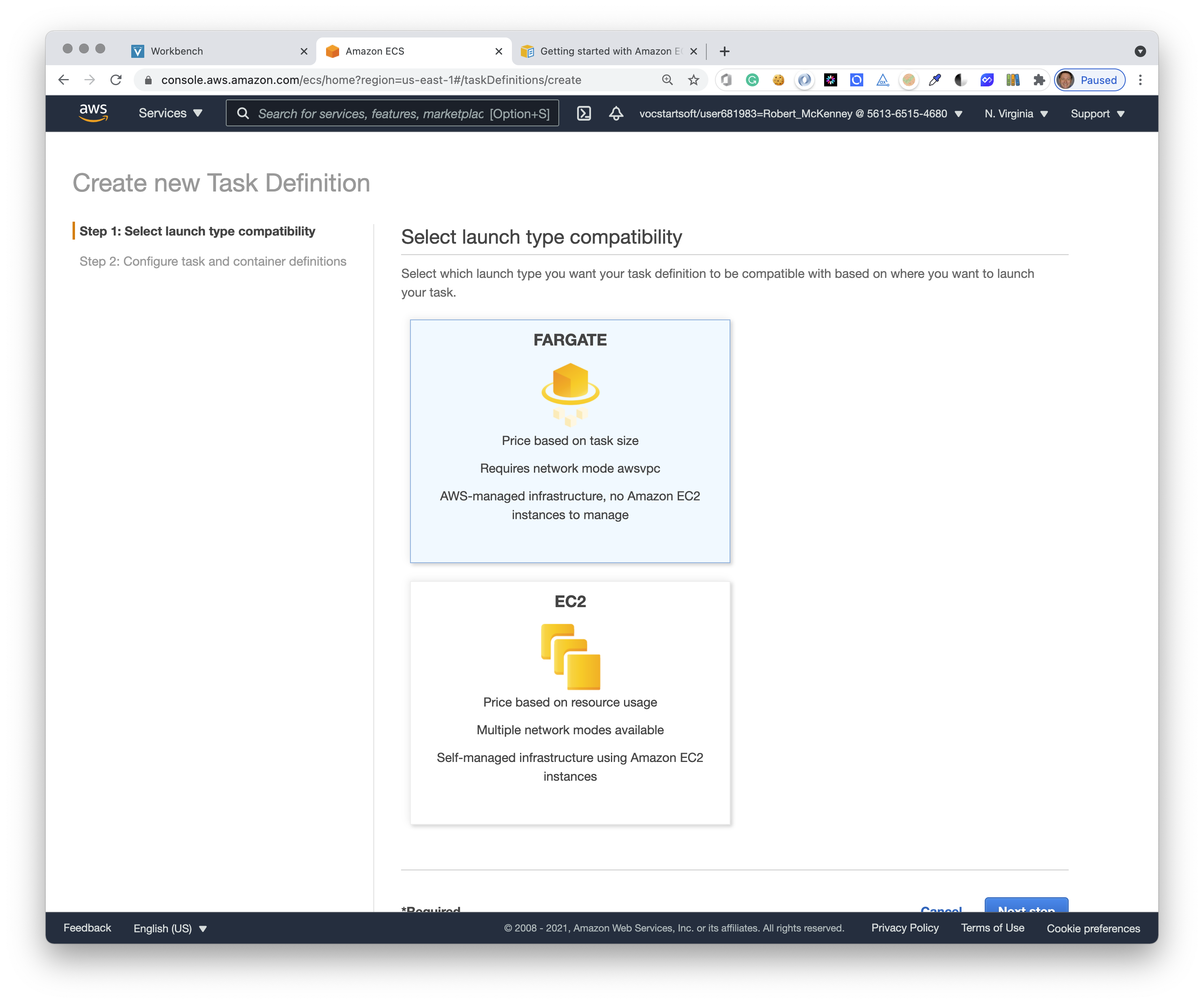Click the browser forward arrow

coord(89,79)
